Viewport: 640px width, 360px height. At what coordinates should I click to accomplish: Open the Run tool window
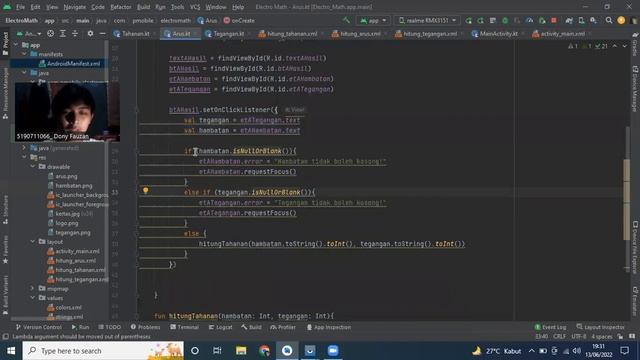click(80, 327)
